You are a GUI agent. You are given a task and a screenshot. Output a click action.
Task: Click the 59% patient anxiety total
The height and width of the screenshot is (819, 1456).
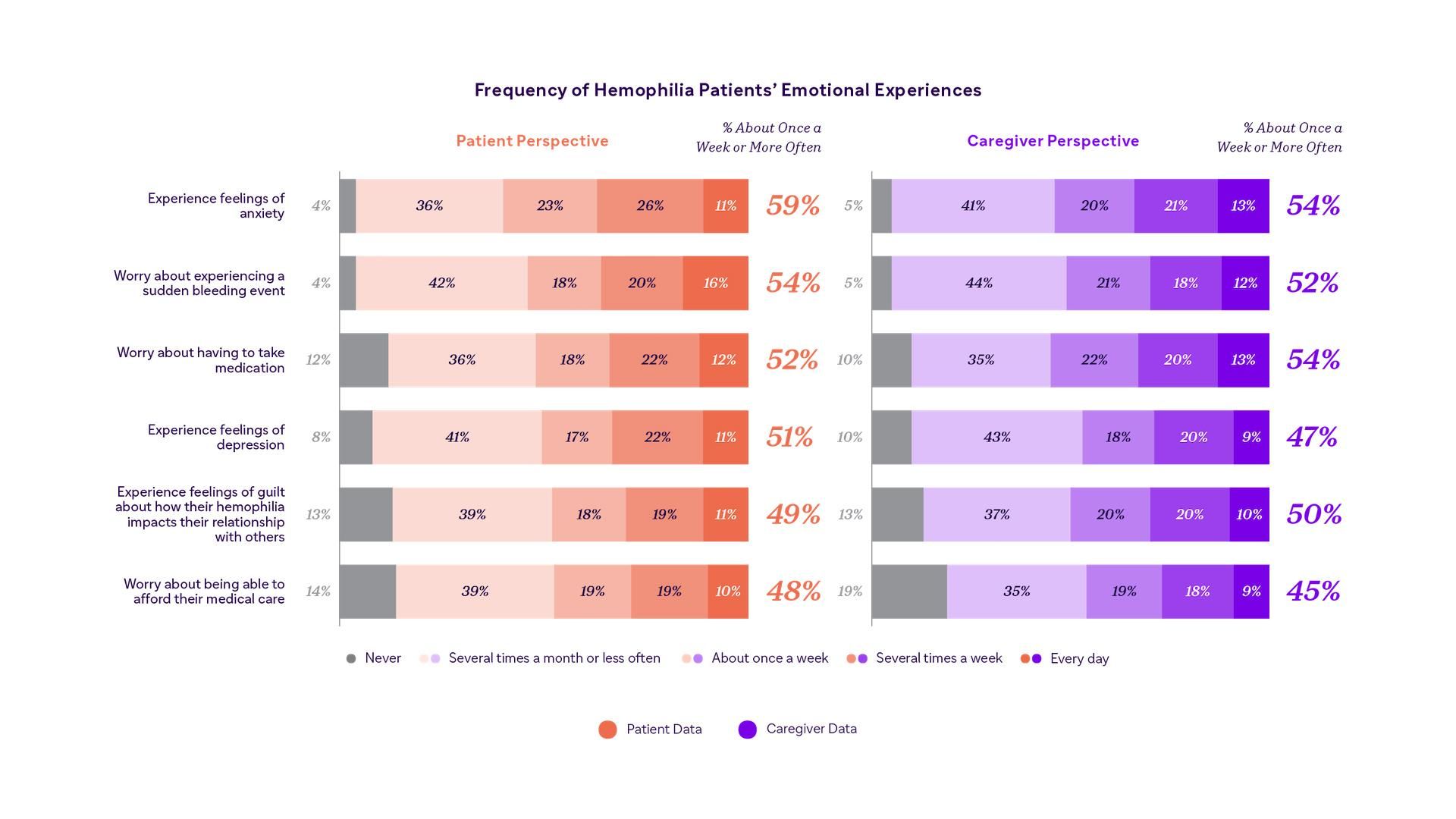(793, 206)
